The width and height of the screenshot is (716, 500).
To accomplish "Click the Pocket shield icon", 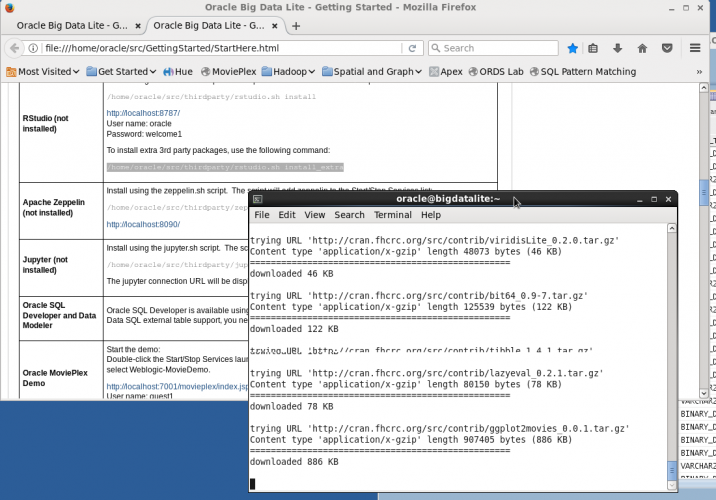I will click(x=667, y=48).
